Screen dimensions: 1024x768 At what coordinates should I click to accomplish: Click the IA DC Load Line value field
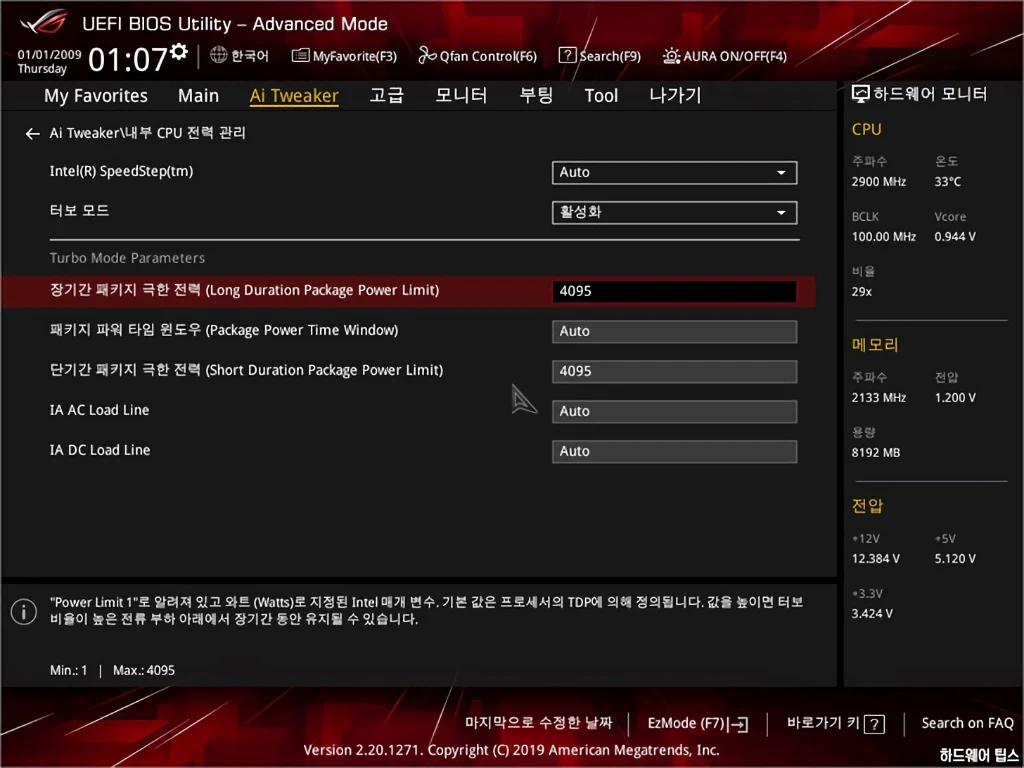(674, 451)
